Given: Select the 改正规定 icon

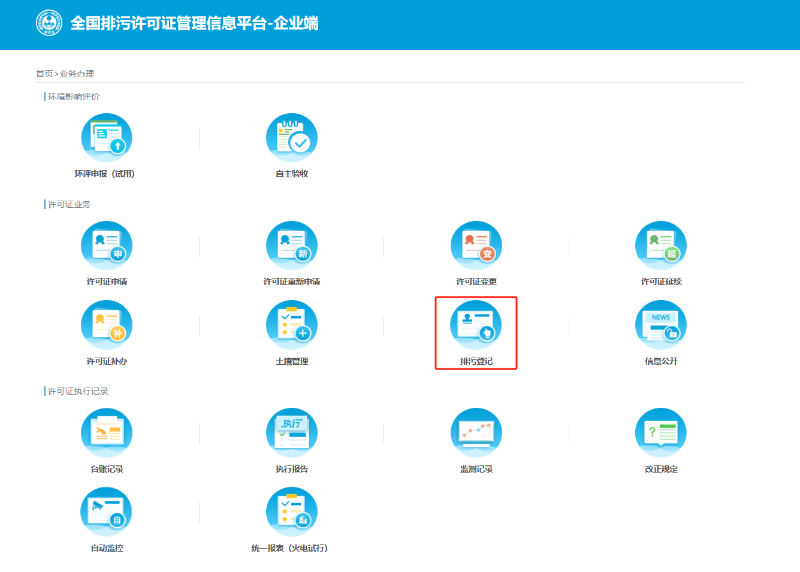Looking at the screenshot, I should pos(660,434).
